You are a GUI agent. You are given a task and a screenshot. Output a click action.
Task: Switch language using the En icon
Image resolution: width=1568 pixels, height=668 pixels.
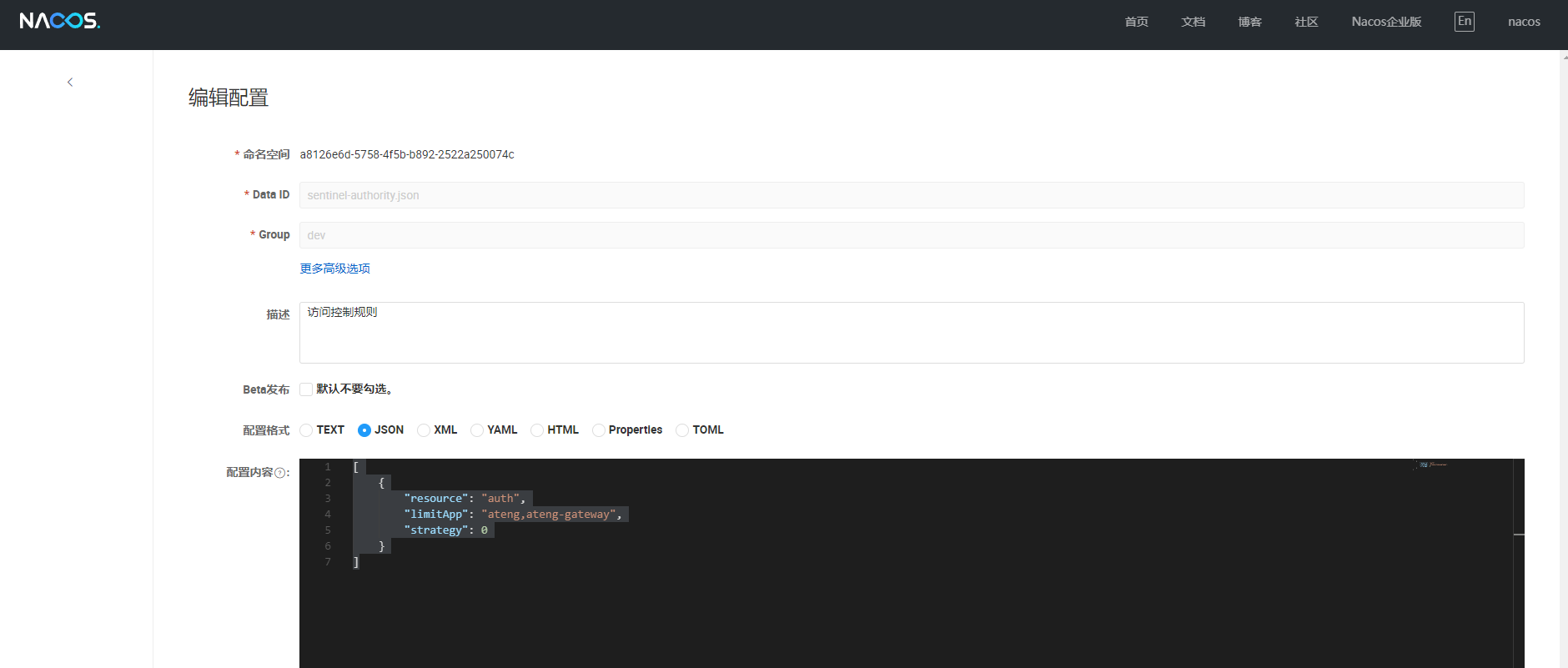1464,22
